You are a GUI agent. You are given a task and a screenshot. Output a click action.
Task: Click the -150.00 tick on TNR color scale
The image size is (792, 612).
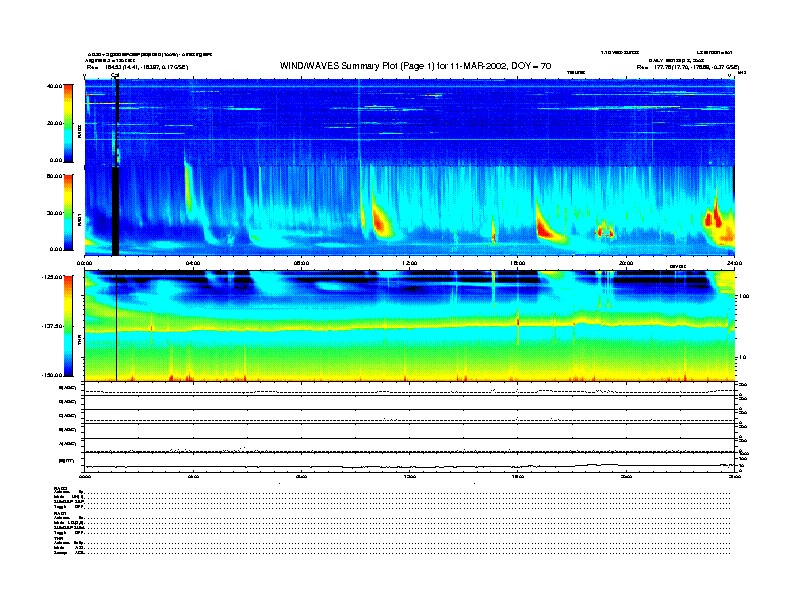[x=53, y=375]
